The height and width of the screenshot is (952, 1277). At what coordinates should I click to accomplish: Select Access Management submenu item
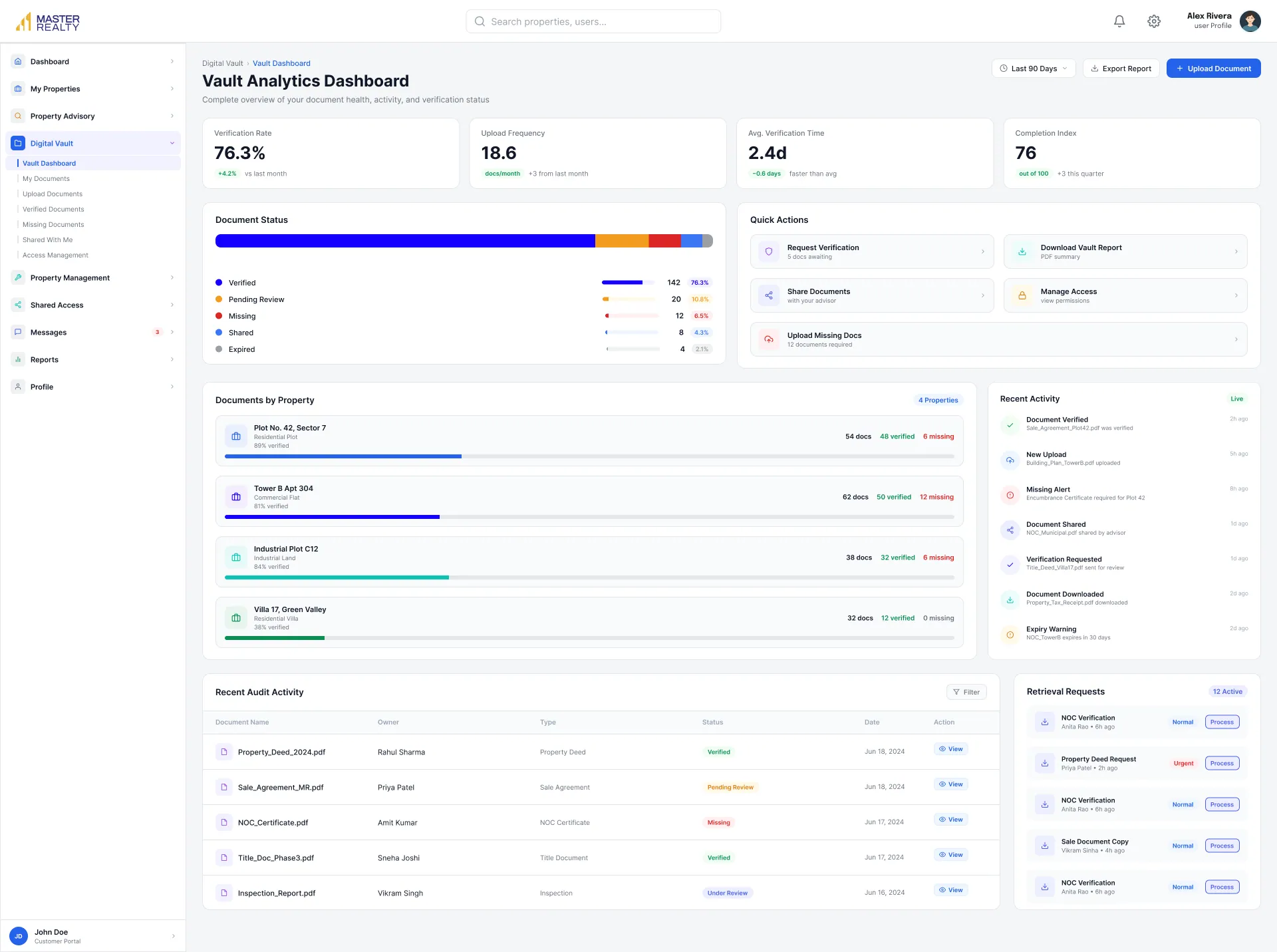click(55, 255)
